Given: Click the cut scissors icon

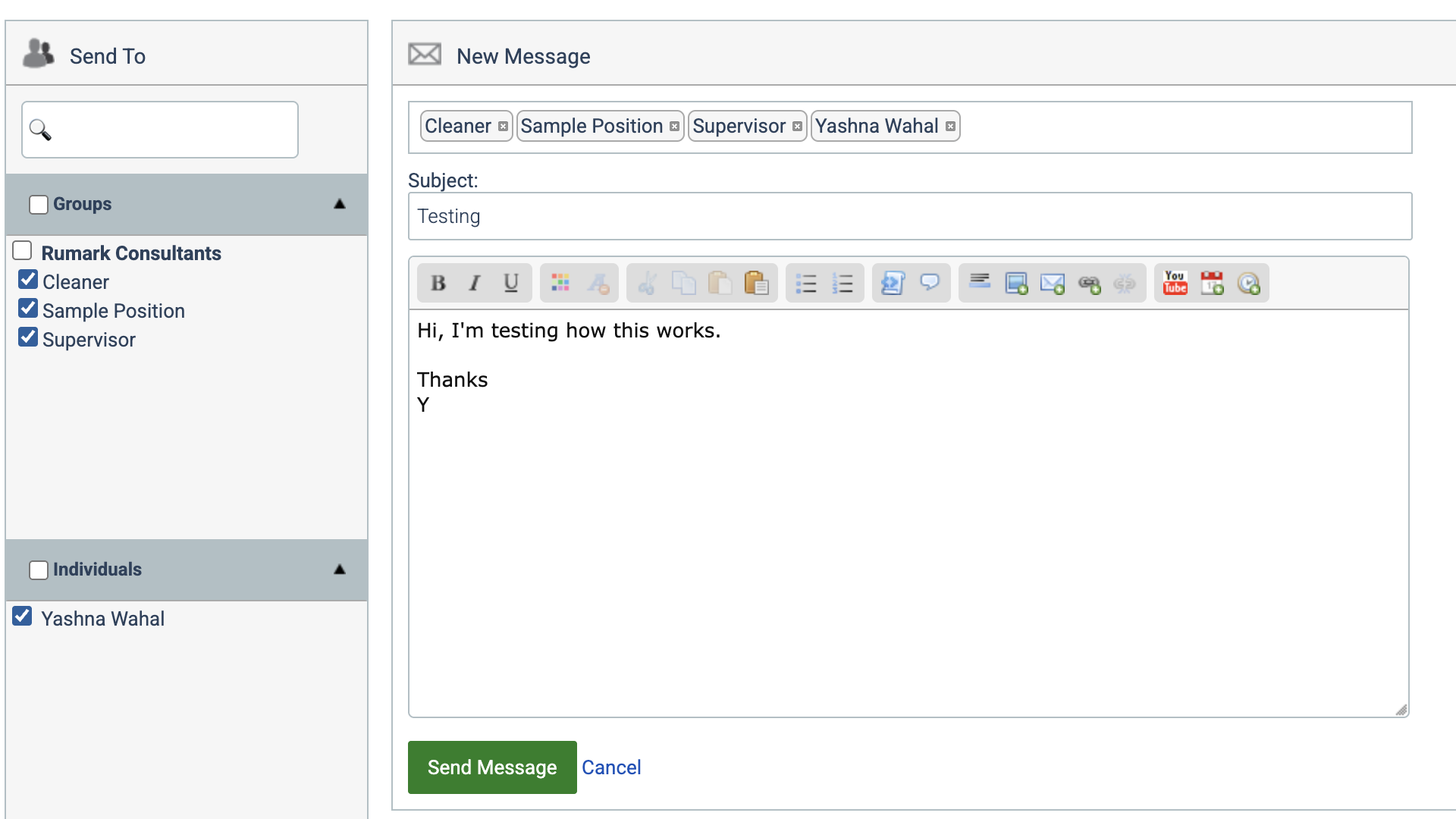Looking at the screenshot, I should coord(647,284).
